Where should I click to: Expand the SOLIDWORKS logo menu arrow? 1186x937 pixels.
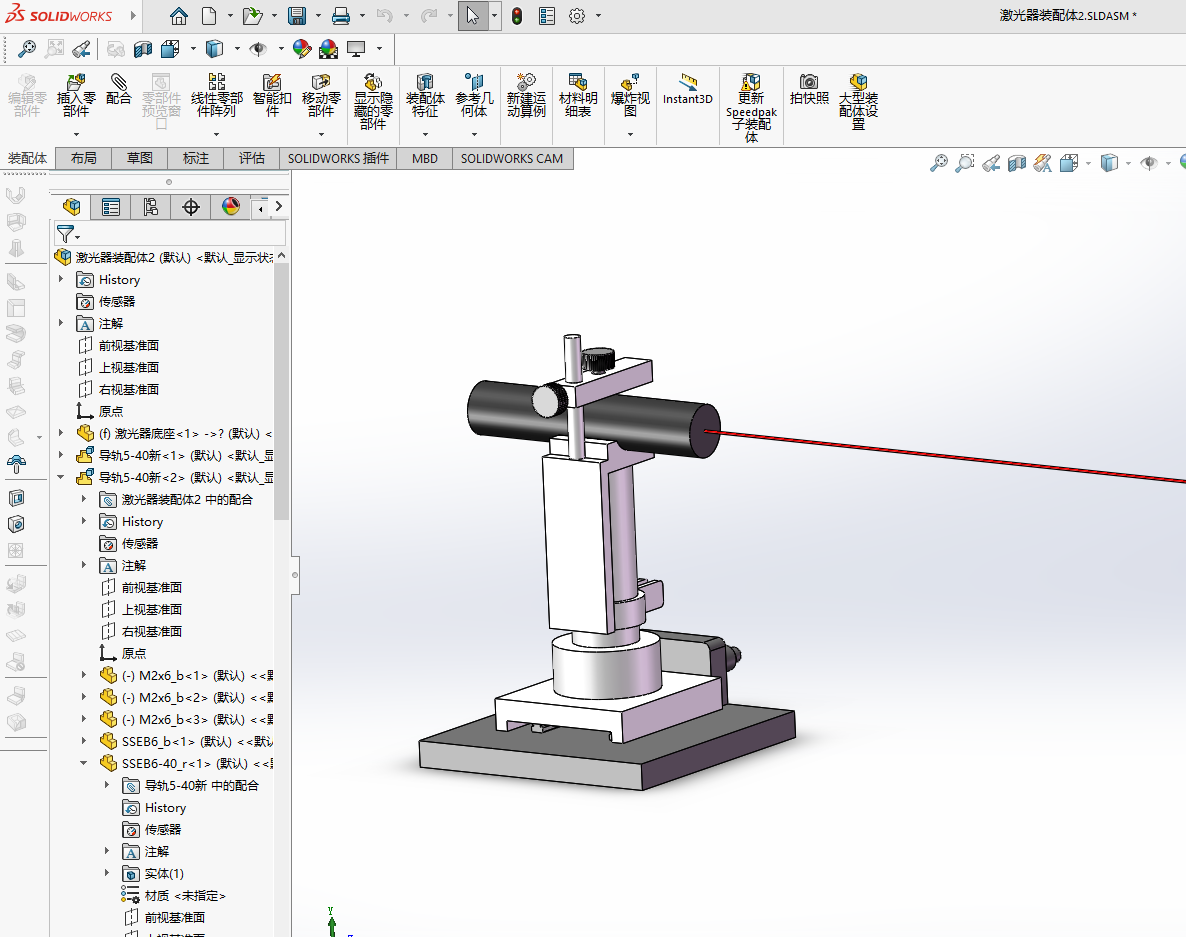click(133, 15)
